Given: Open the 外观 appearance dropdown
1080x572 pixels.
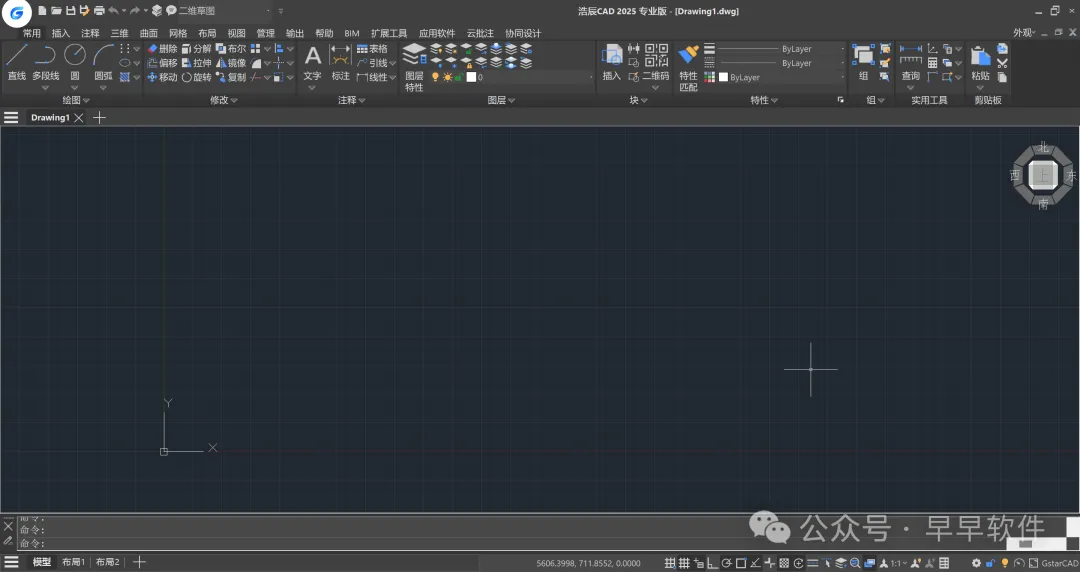Looking at the screenshot, I should pos(1024,32).
